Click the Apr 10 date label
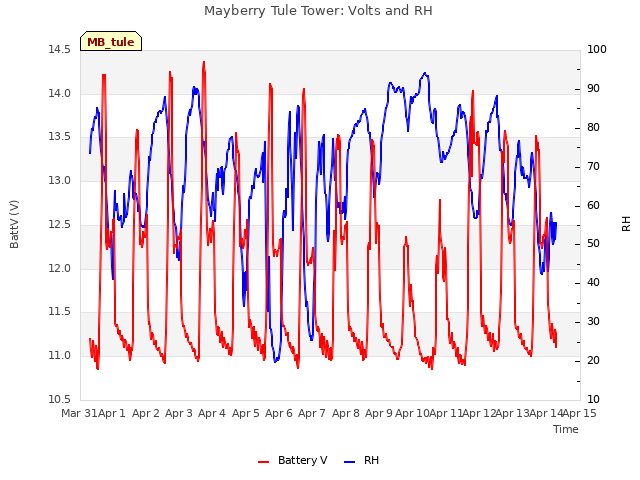The image size is (640, 480). (412, 413)
